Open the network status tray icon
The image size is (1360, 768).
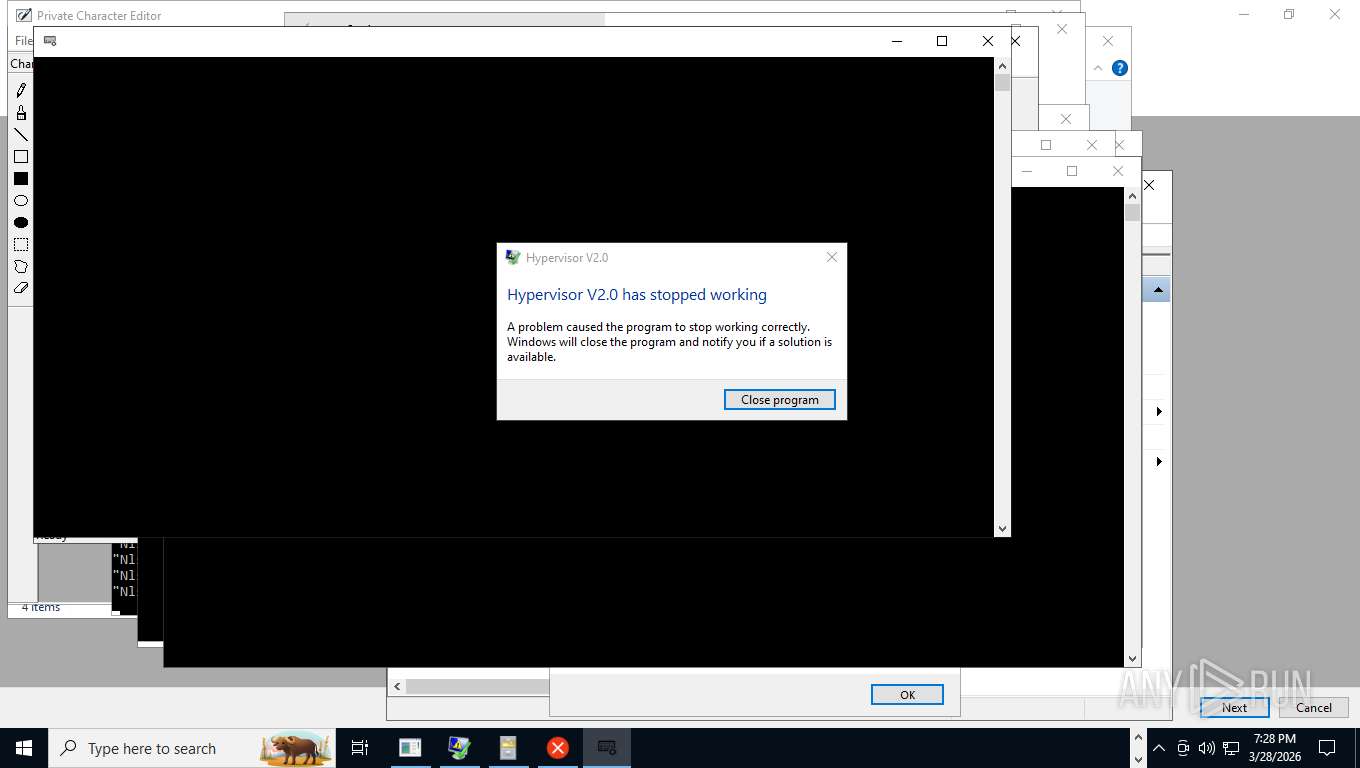1231,748
